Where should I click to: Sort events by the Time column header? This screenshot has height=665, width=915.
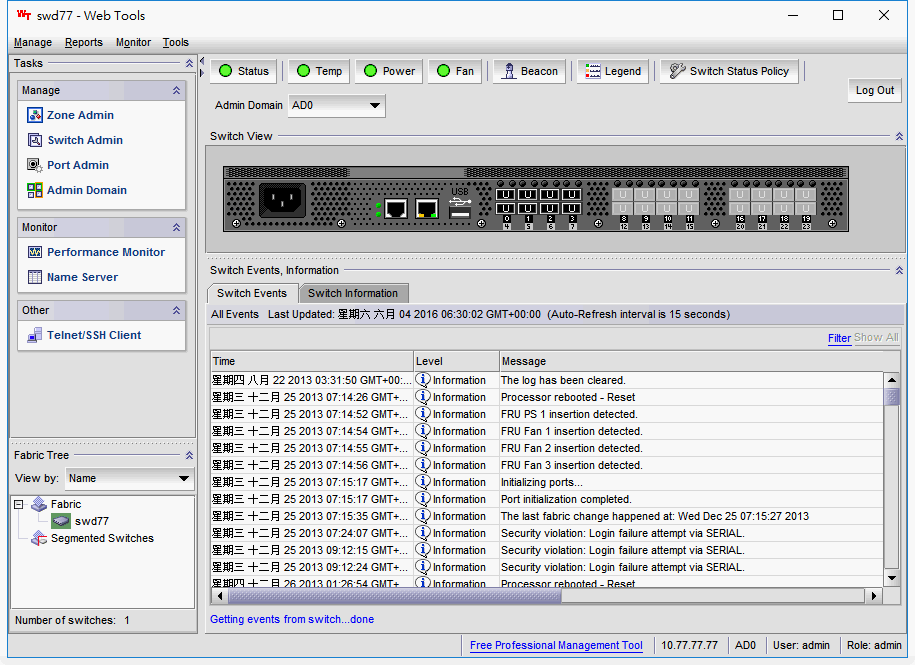pyautogui.click(x=312, y=361)
